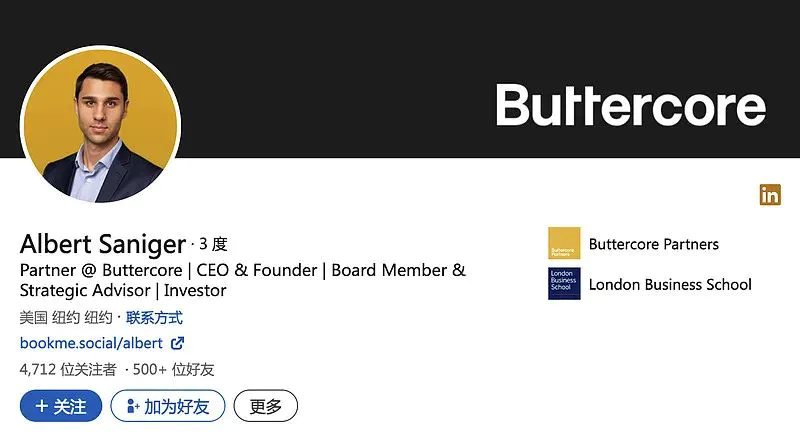This screenshot has width=800, height=439.
Task: Expand the 更多 options menu
Action: point(266,406)
